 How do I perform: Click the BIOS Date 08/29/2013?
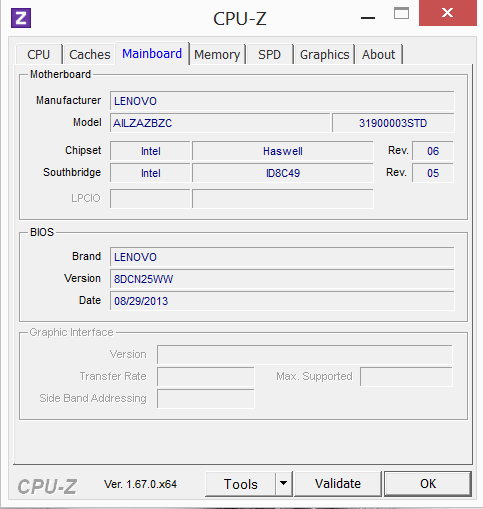282,301
